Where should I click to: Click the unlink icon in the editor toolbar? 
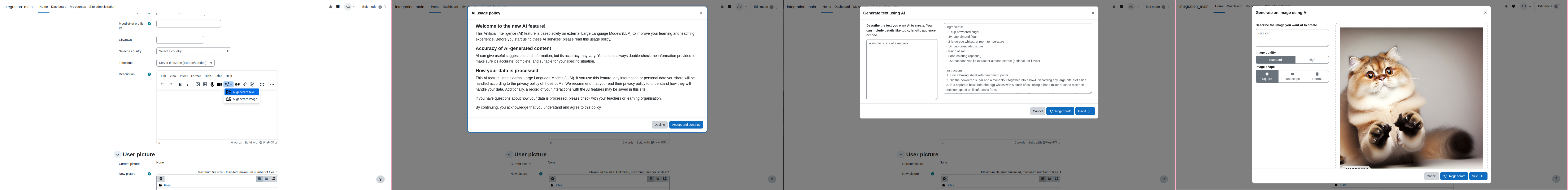(x=252, y=84)
